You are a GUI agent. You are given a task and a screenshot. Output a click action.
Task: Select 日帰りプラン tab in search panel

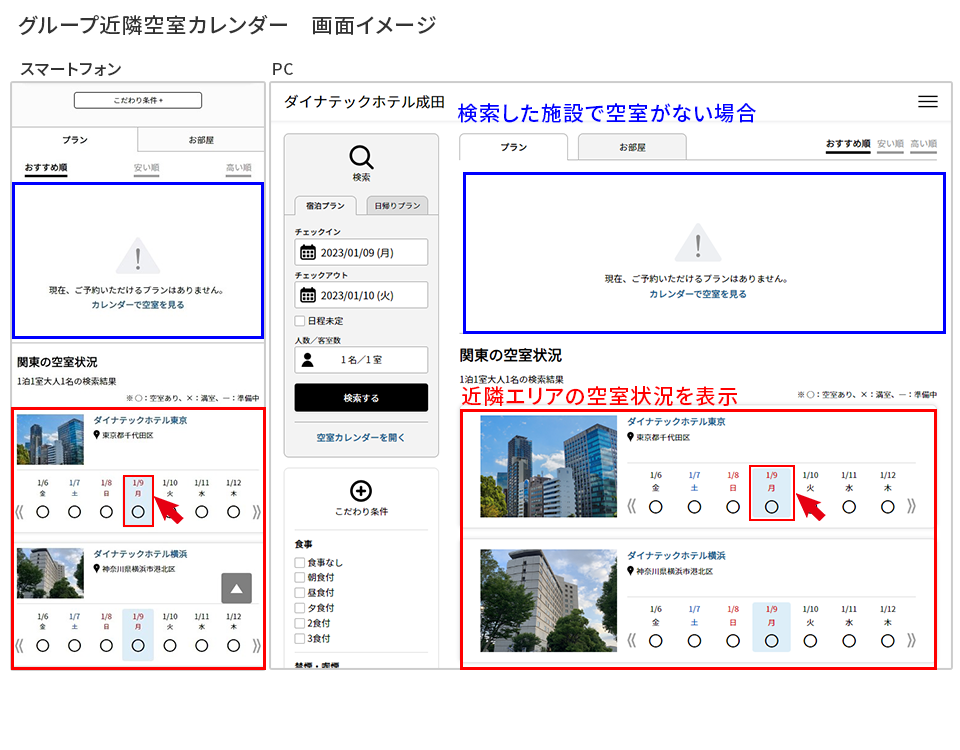397,206
